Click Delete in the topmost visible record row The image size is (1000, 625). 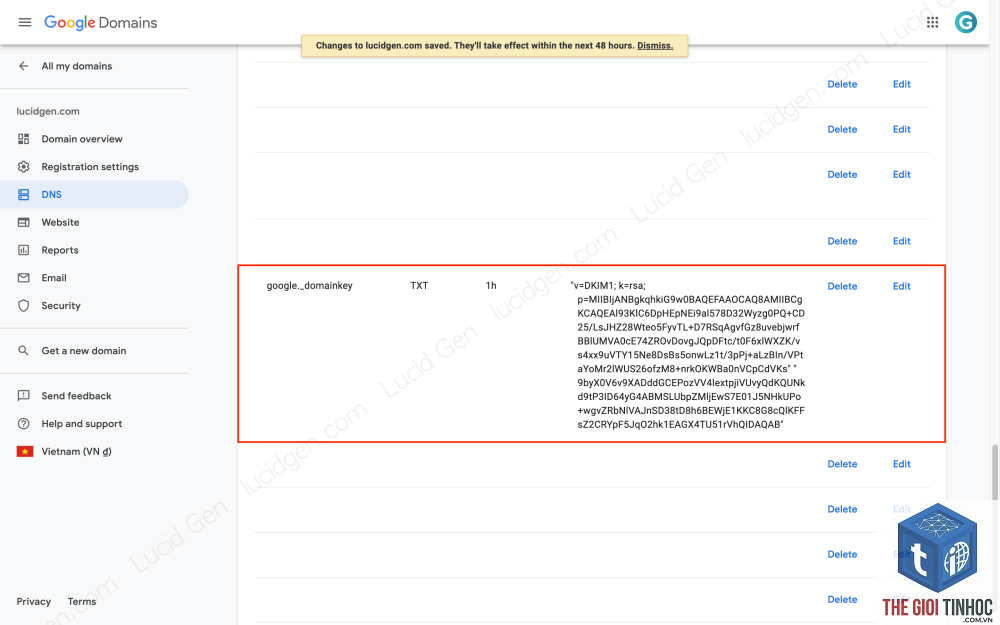click(x=842, y=84)
